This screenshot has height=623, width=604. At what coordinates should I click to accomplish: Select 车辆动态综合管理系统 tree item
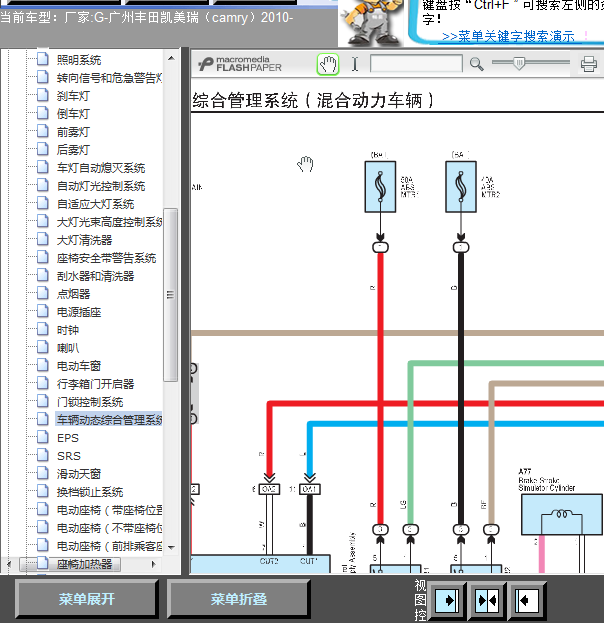[109, 420]
